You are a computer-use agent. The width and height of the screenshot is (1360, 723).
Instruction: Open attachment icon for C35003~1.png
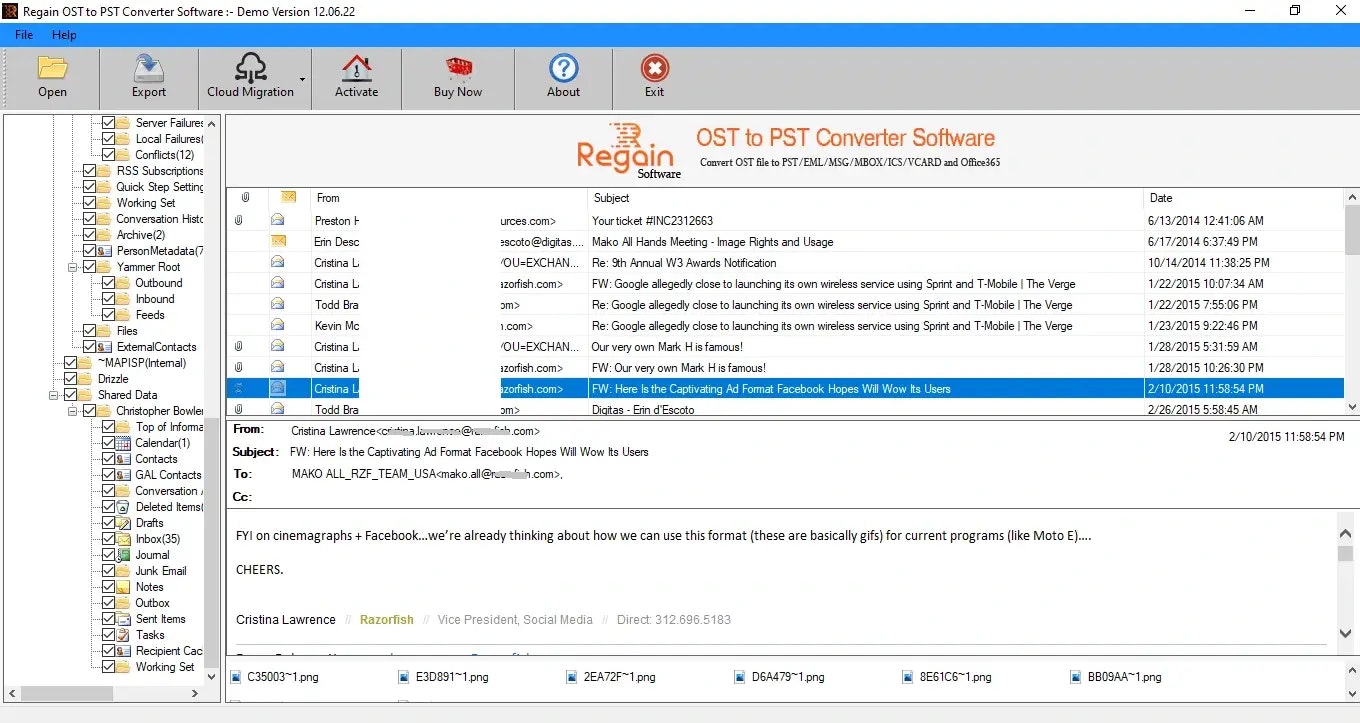(236, 677)
